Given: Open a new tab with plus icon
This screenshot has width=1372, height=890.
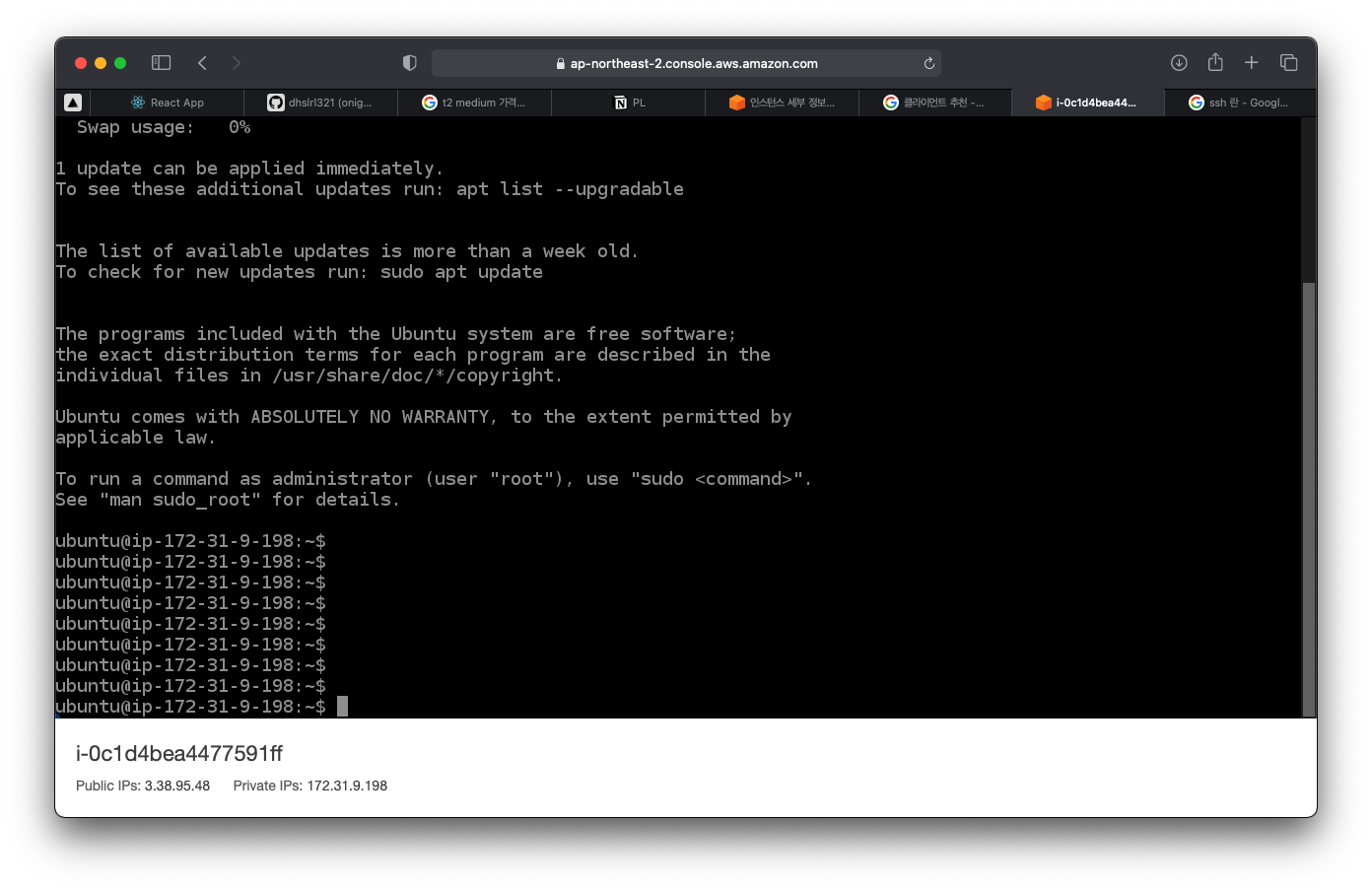Looking at the screenshot, I should 1251,63.
